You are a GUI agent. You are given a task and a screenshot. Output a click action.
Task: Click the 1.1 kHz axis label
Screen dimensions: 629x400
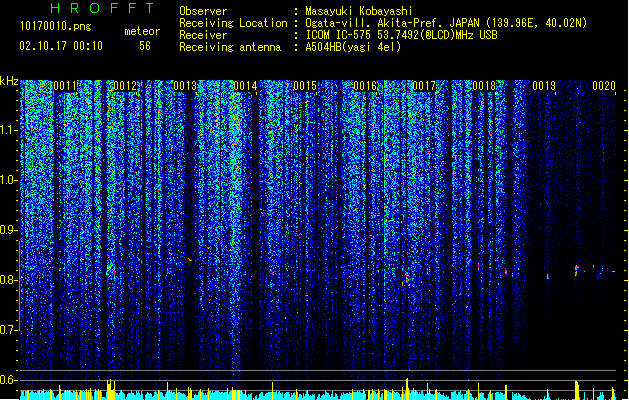[x=9, y=130]
